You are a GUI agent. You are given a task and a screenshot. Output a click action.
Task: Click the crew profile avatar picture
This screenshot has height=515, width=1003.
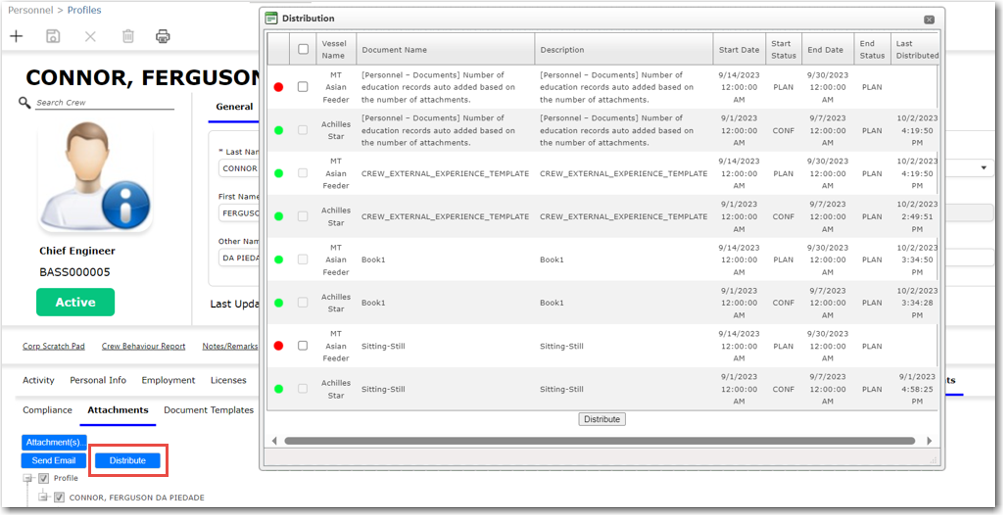pos(96,179)
